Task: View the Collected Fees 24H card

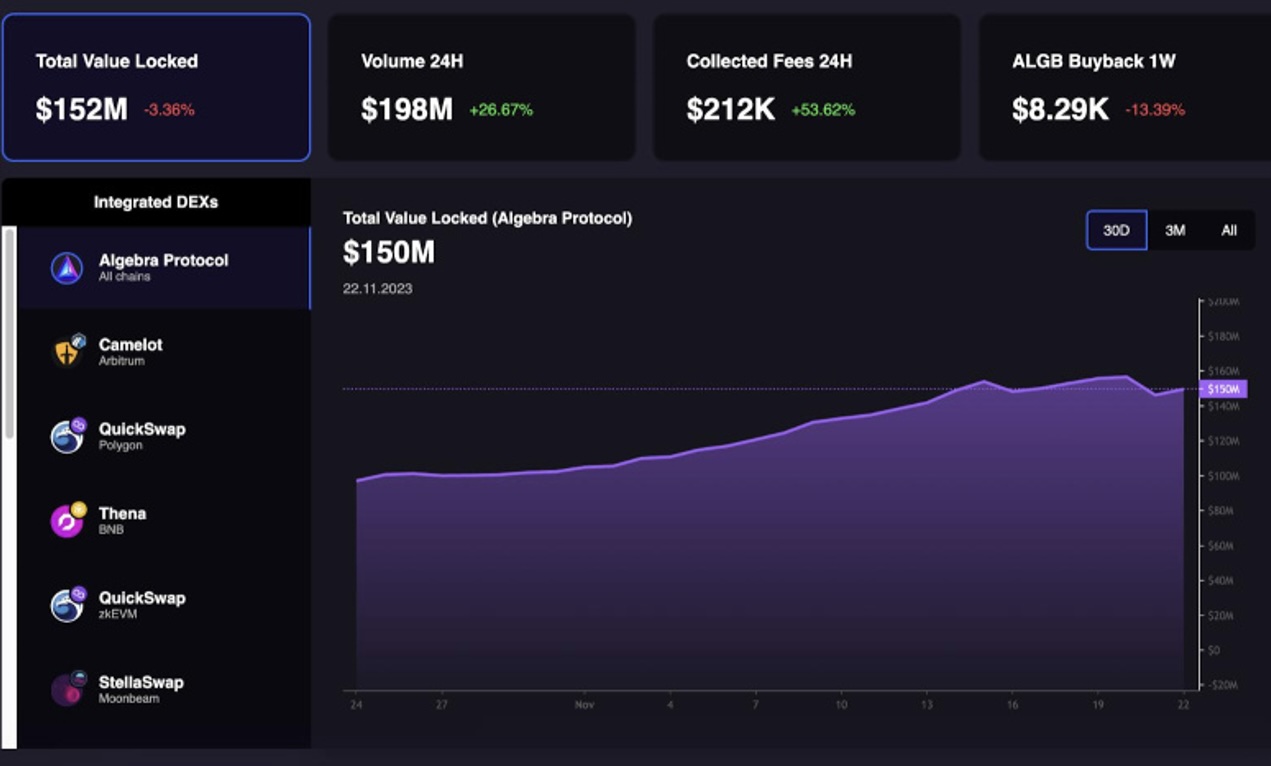Action: click(806, 87)
